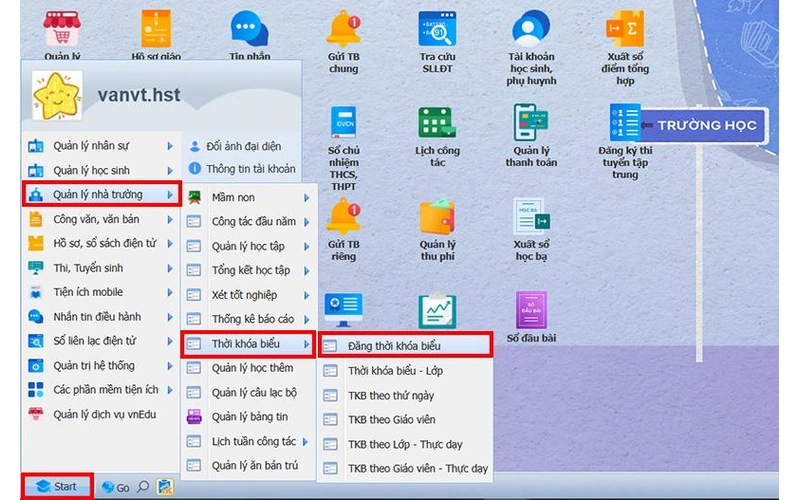Open the Tra cứu SLLĐT icon
This screenshot has width=800, height=500.
[x=437, y=30]
